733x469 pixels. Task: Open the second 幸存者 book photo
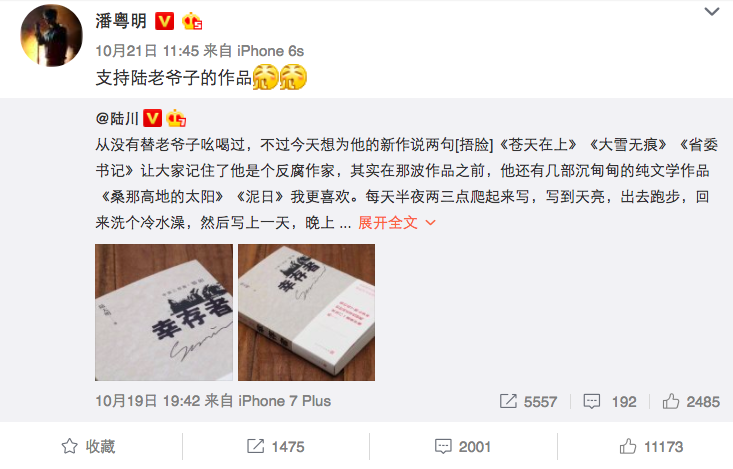(x=306, y=312)
